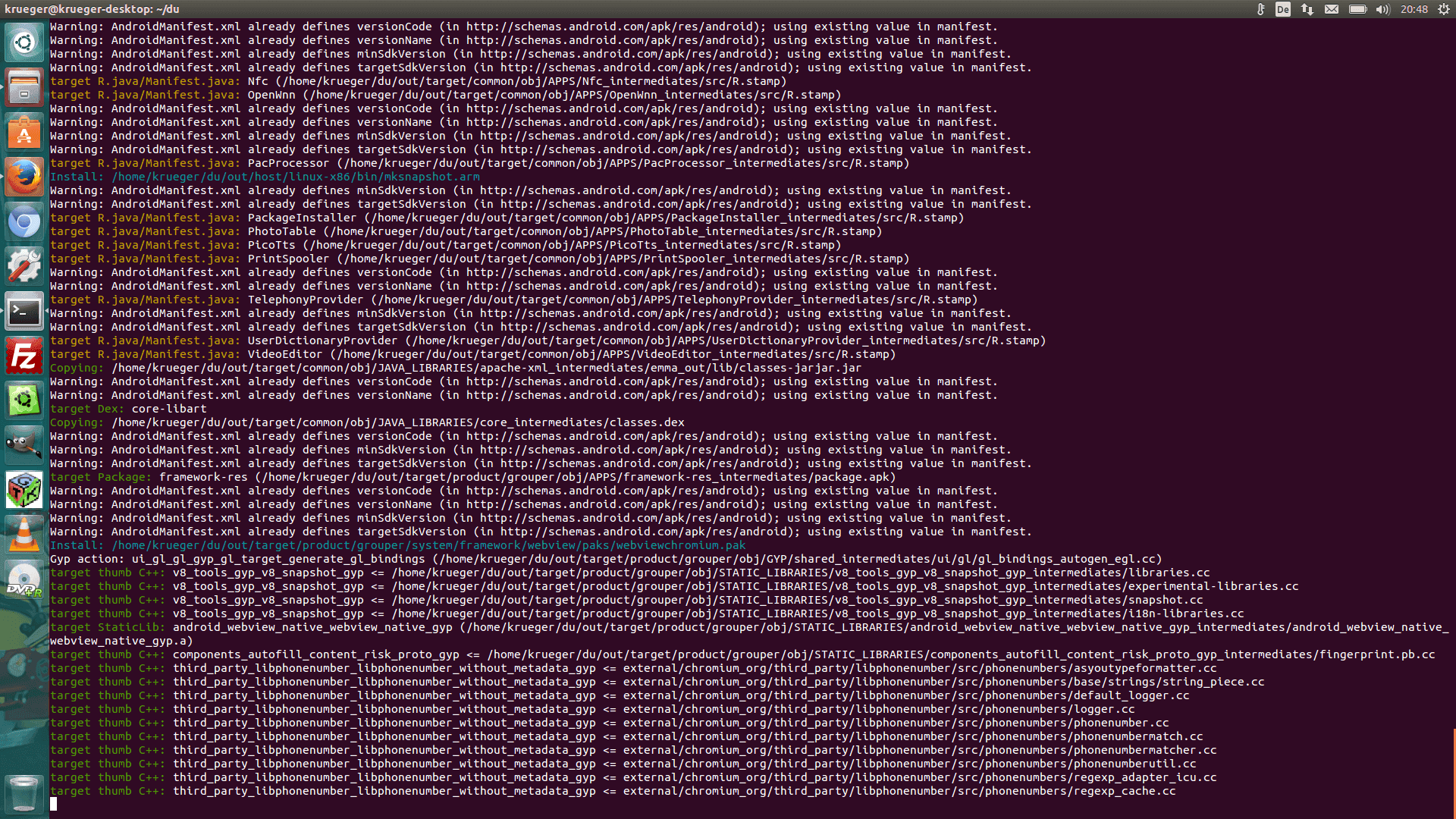Viewport: 1456px width, 819px height.
Task: Launch Chromium browser from the launcher
Action: pos(24,222)
